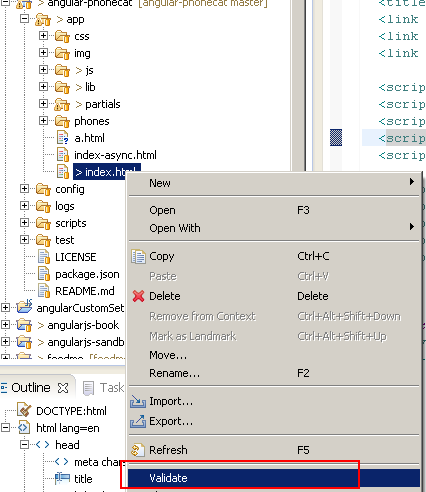Click the index-async.html file icon

[62, 155]
